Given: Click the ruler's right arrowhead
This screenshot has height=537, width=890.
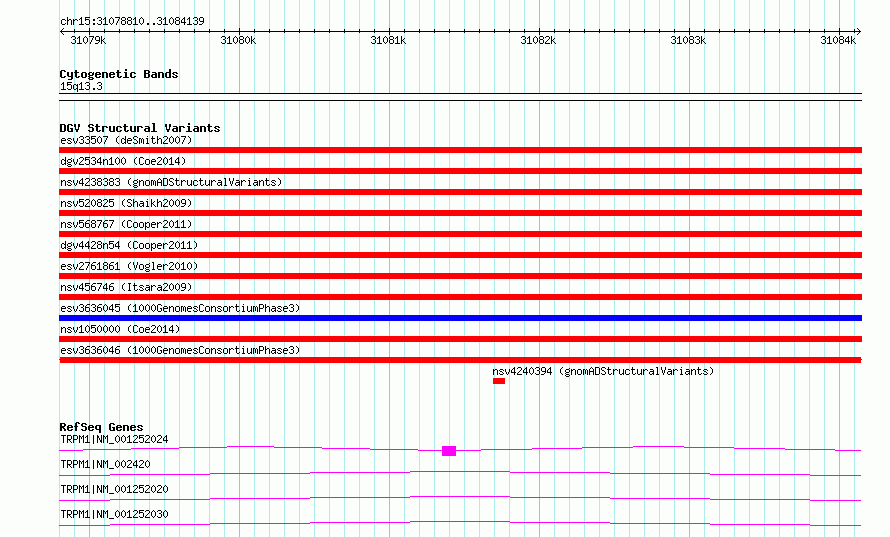Looking at the screenshot, I should pos(859,31).
